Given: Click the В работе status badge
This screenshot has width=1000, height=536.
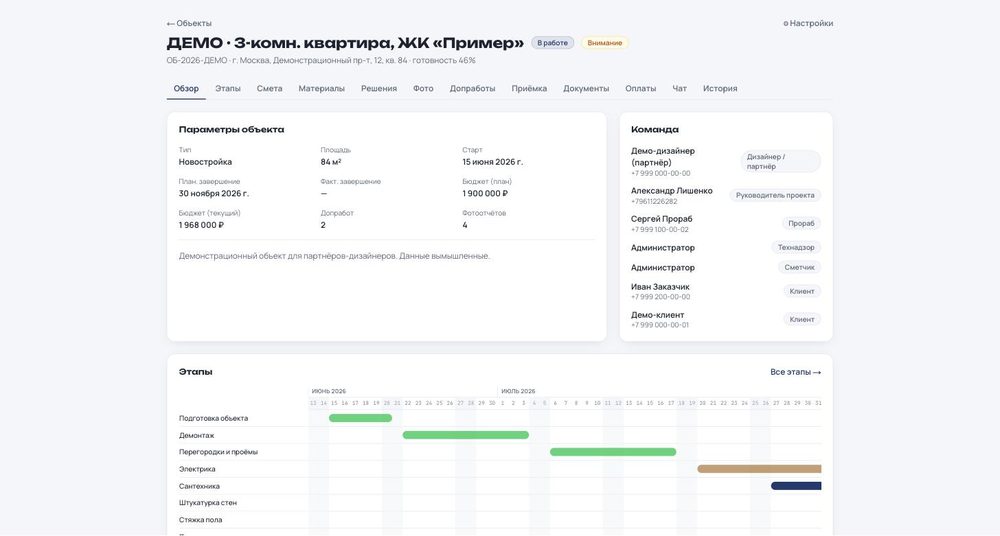Looking at the screenshot, I should (552, 43).
